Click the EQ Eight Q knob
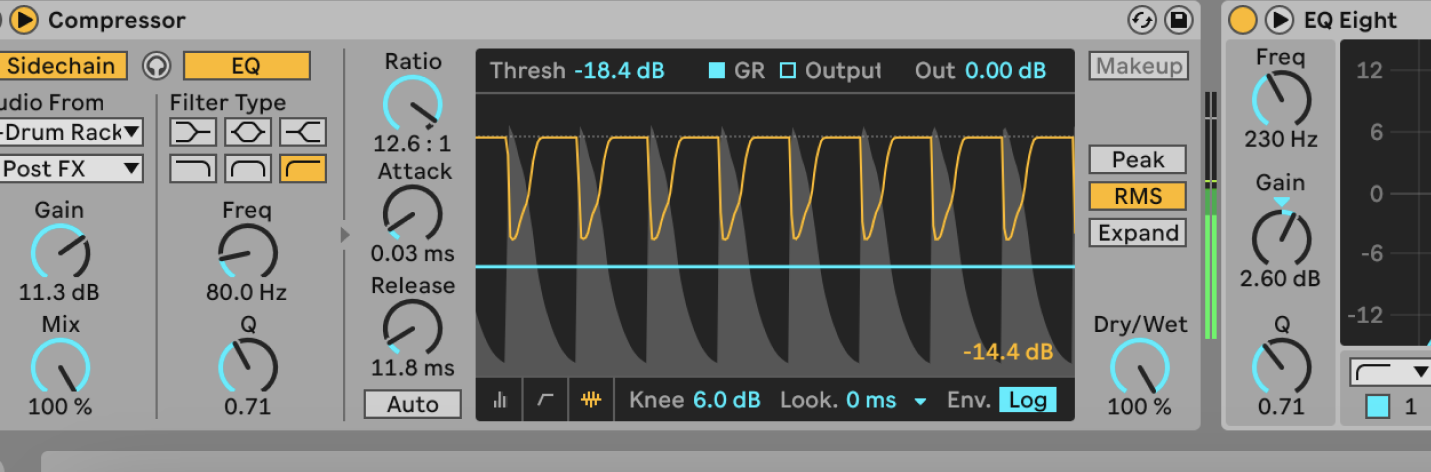1431x472 pixels. click(1281, 366)
